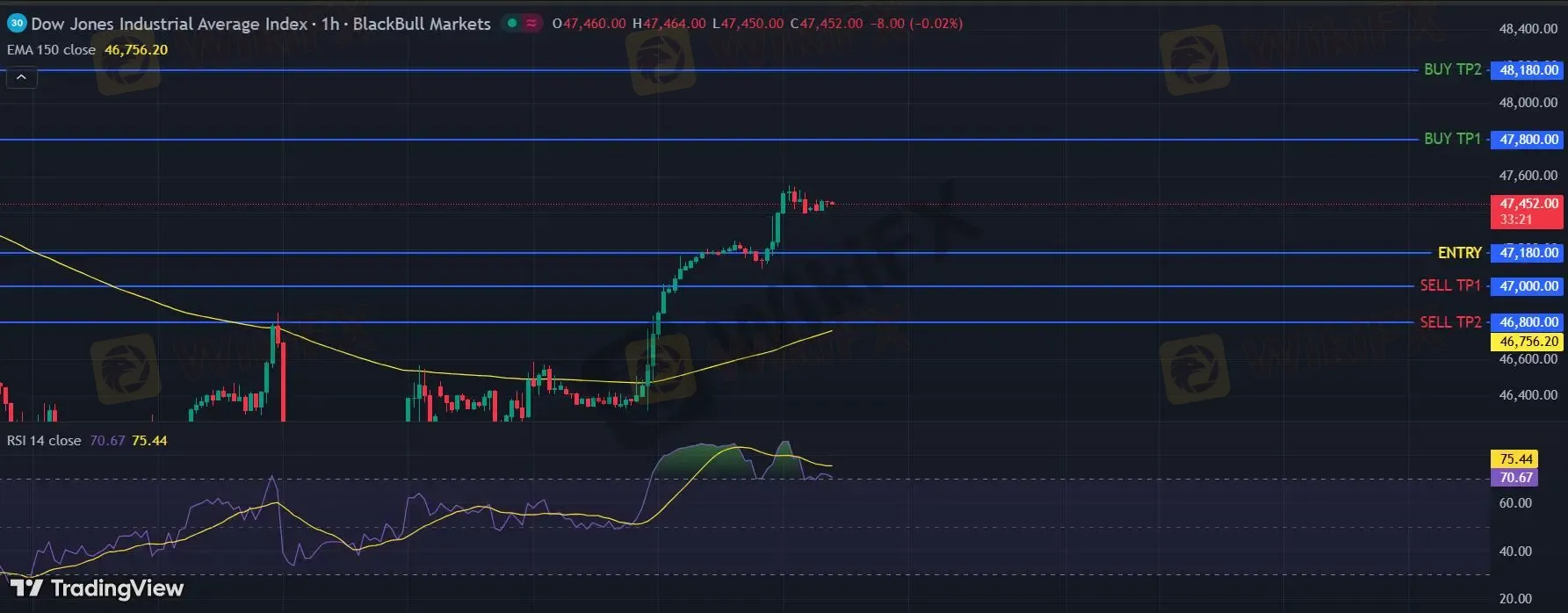1568x613 pixels.
Task: Click the SELL TP1 line label
Action: pyautogui.click(x=1450, y=285)
